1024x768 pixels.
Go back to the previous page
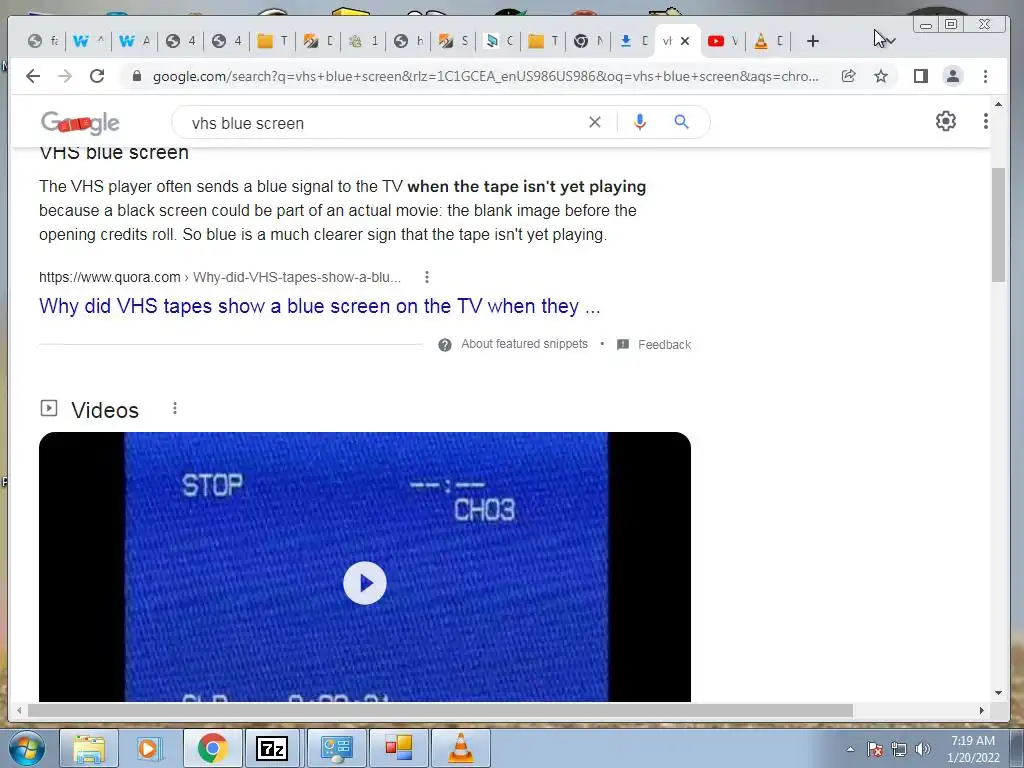click(33, 76)
